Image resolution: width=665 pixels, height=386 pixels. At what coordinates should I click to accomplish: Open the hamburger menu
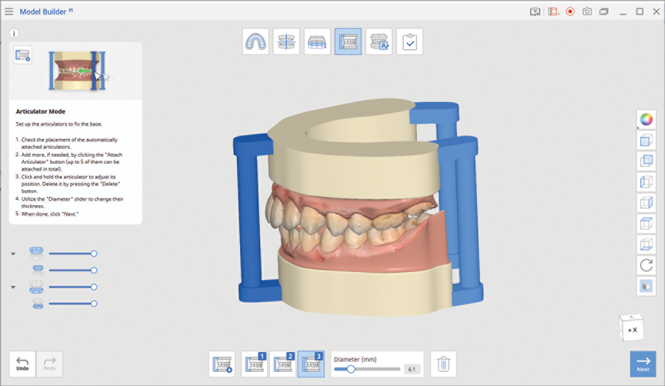[9, 11]
